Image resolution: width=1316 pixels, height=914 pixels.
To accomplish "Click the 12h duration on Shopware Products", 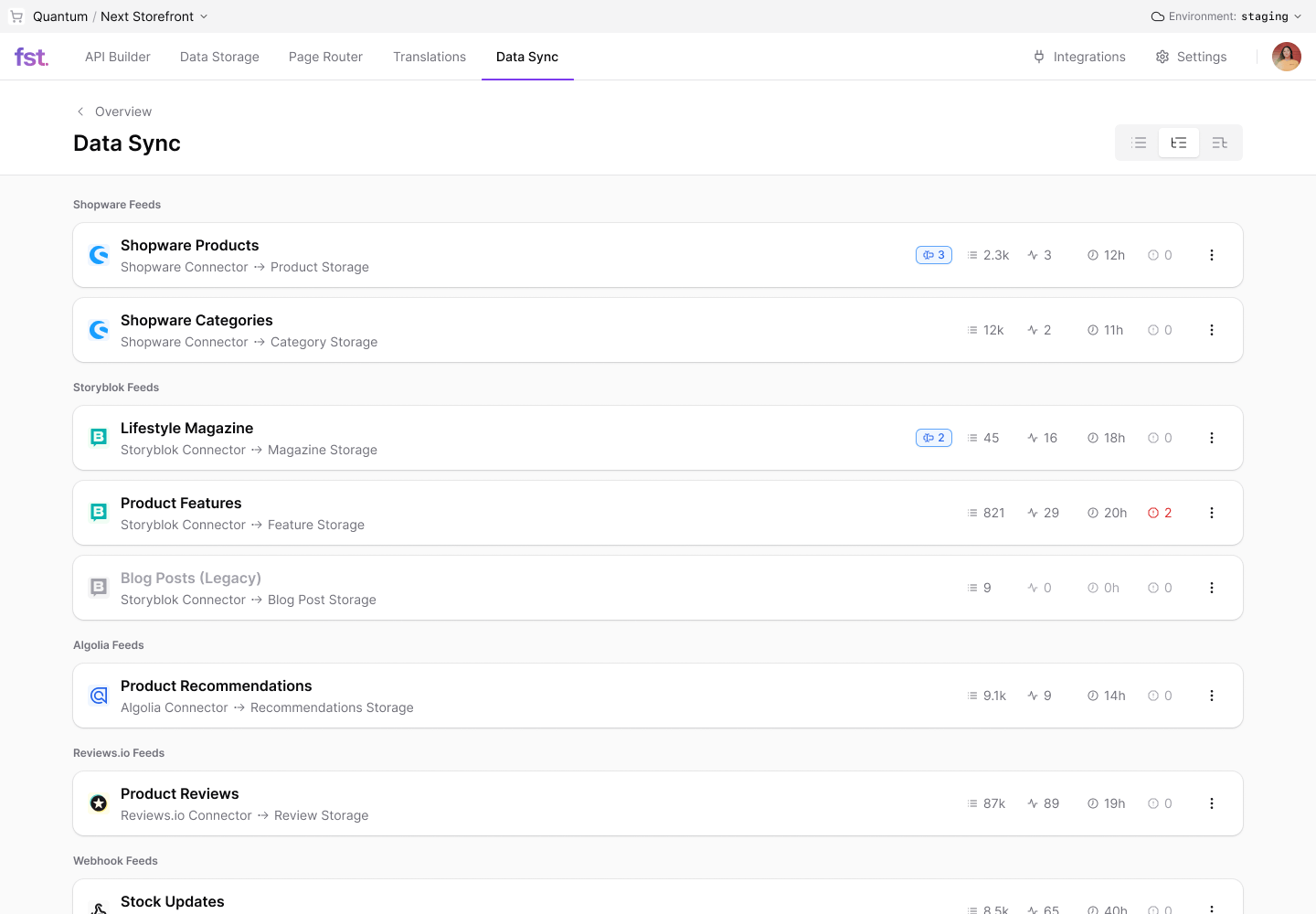I will point(1106,255).
